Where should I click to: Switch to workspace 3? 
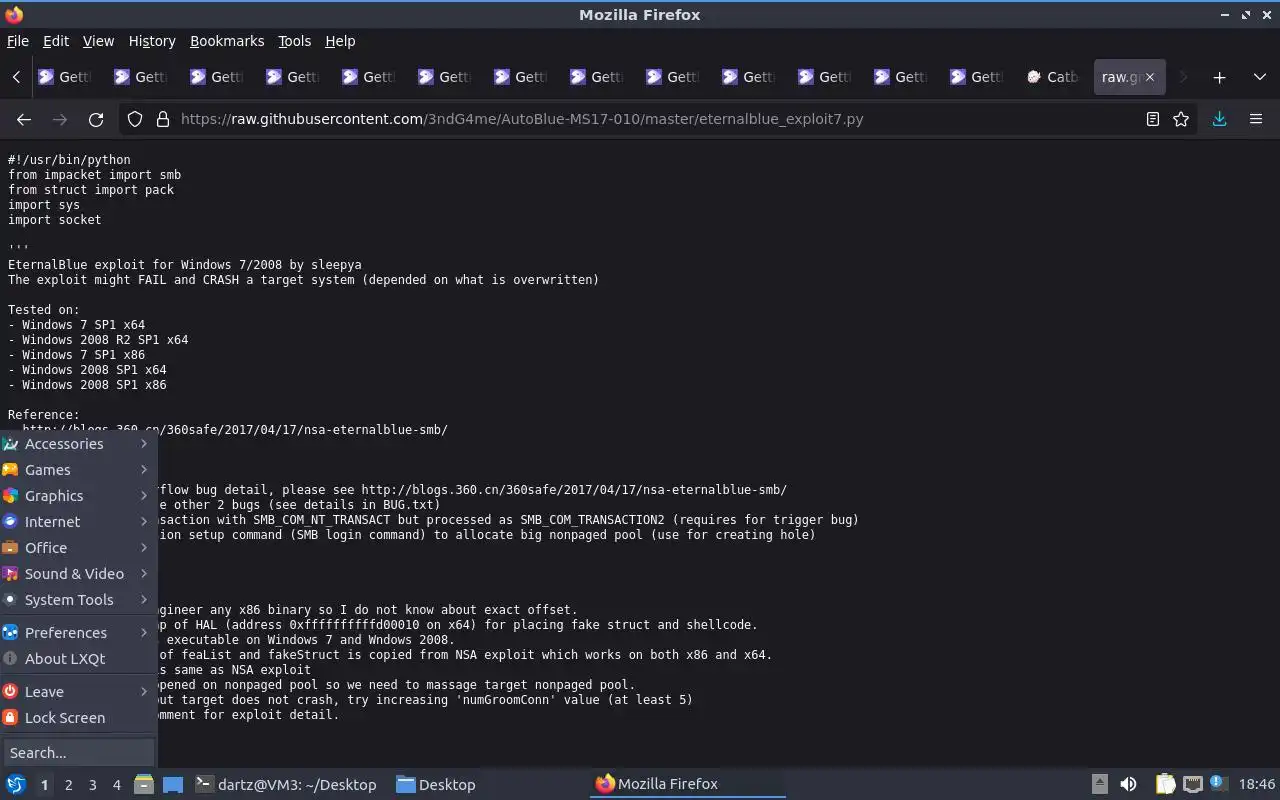[x=92, y=785]
